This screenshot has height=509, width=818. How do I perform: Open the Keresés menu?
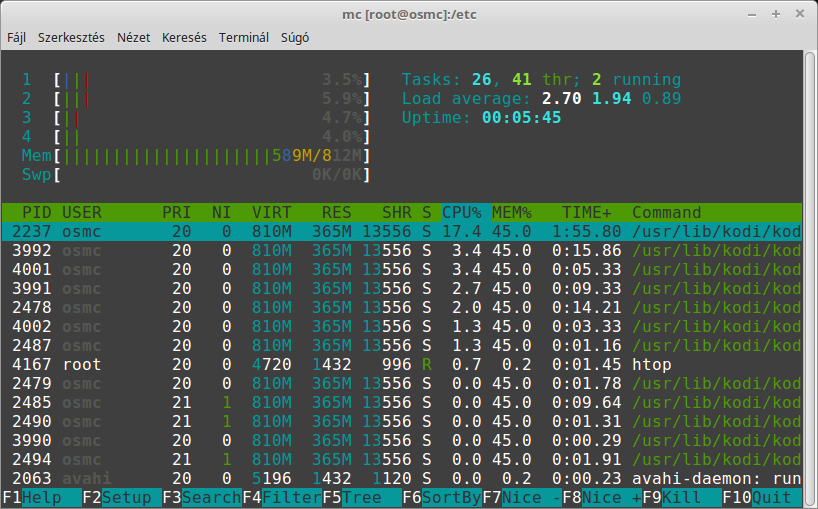pyautogui.click(x=184, y=38)
